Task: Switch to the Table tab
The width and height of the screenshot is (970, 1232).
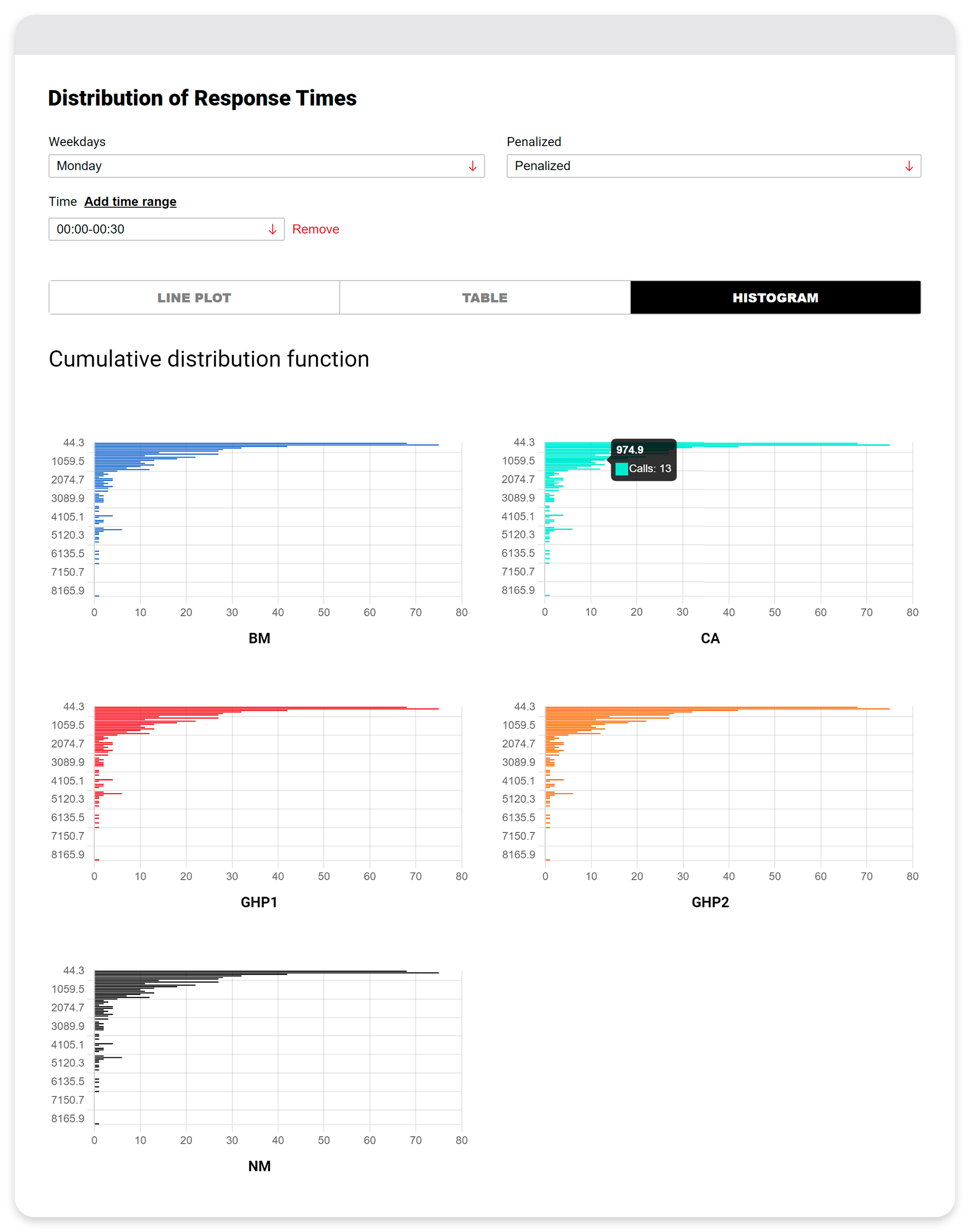Action: point(485,297)
